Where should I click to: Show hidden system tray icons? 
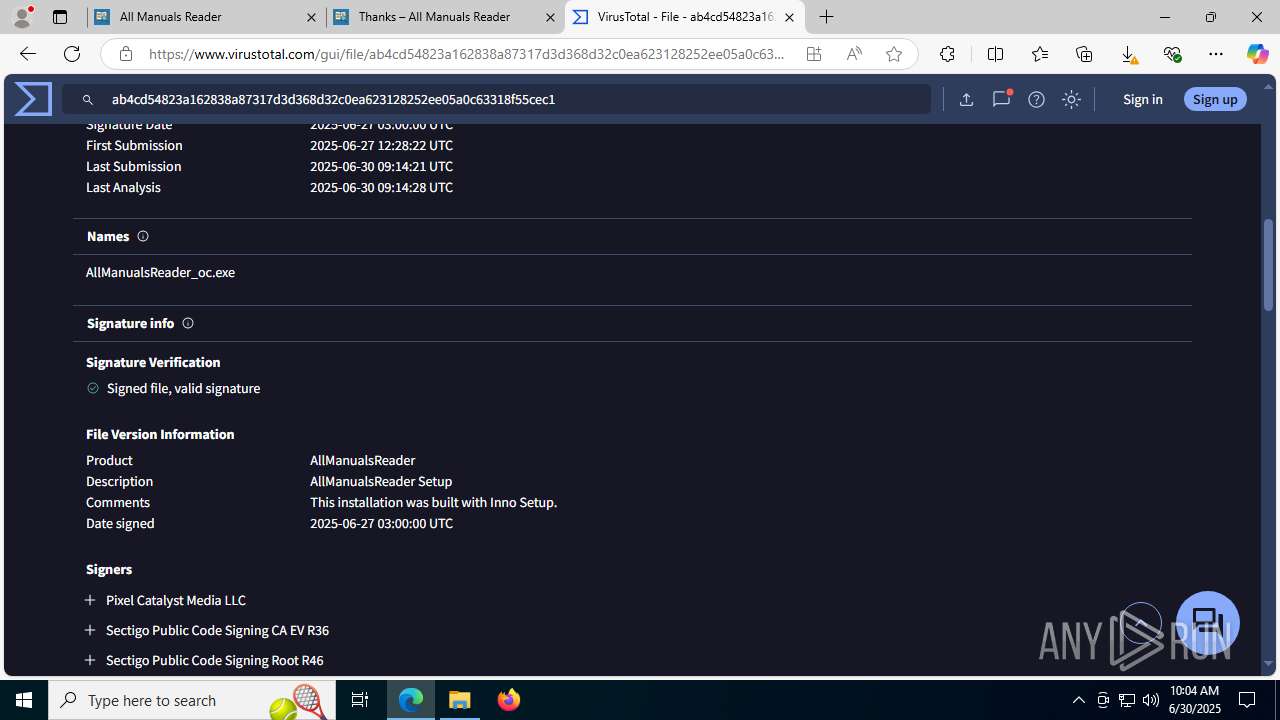click(1079, 700)
